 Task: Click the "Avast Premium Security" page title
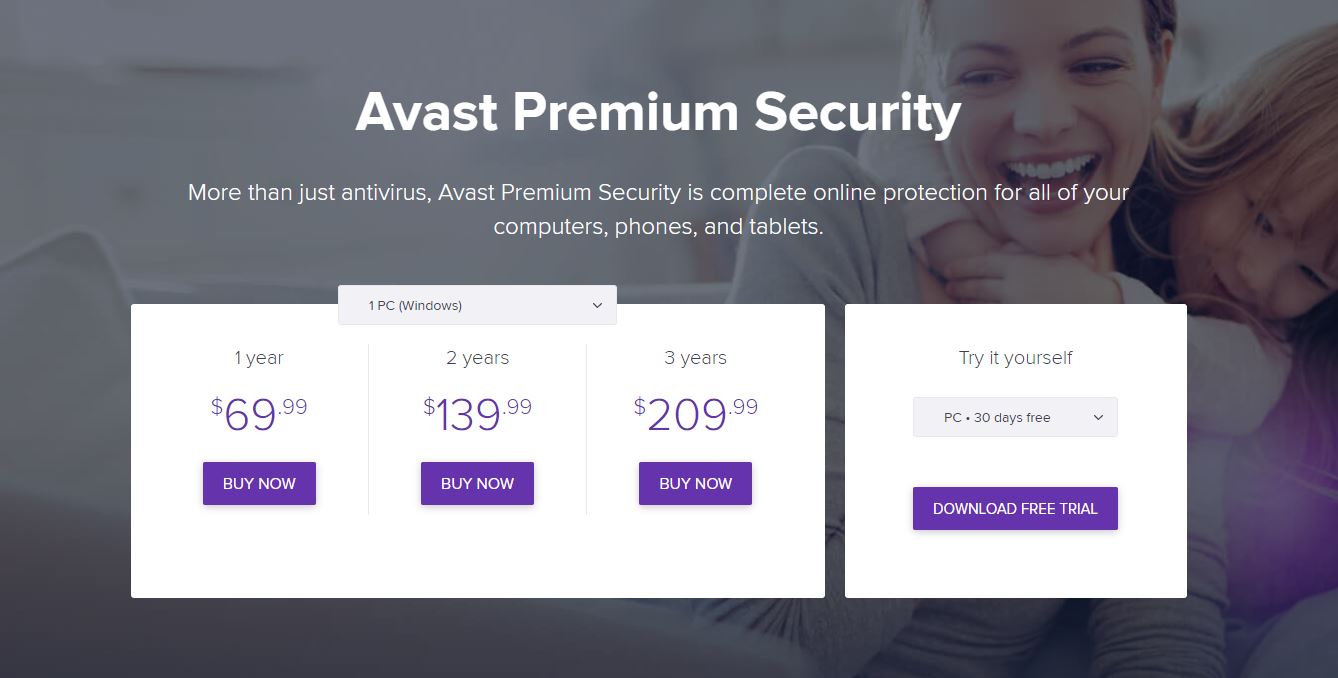pos(658,112)
